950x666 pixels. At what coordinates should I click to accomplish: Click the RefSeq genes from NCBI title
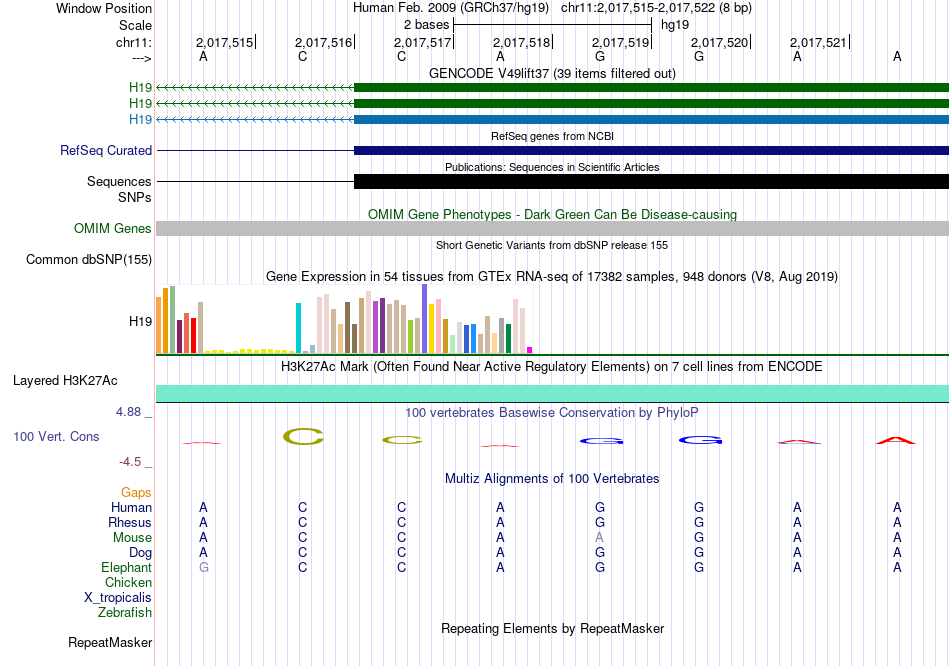click(552, 136)
